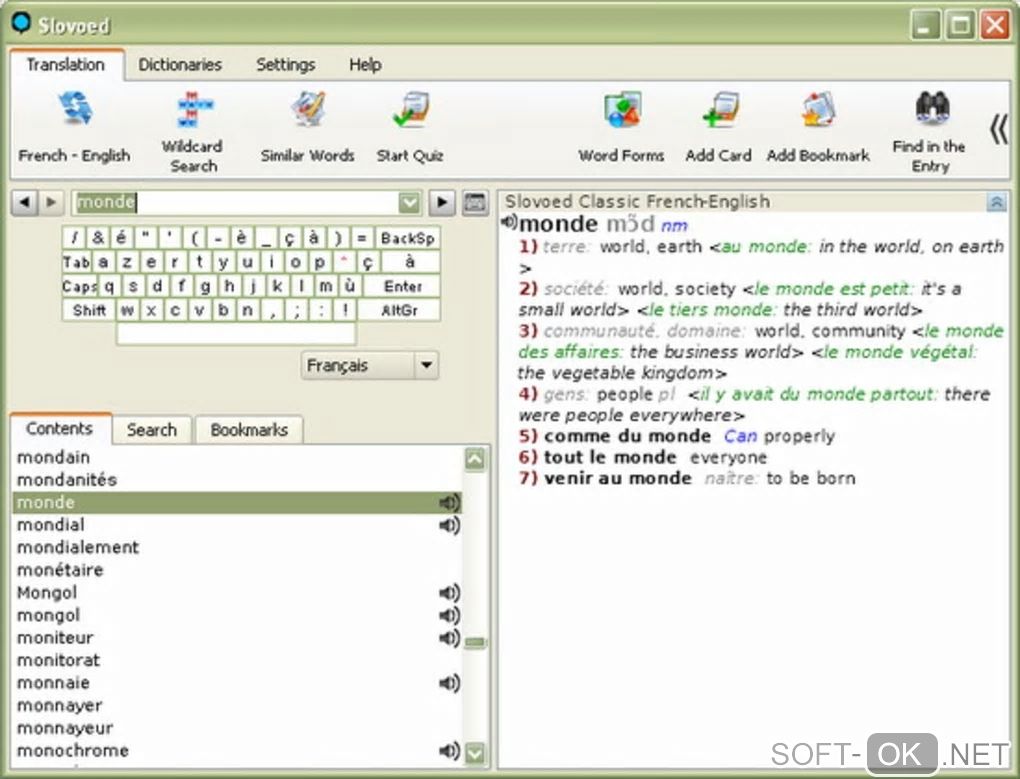This screenshot has width=1020, height=779.
Task: Collapse toolbar with double chevron icon
Action: [999, 129]
